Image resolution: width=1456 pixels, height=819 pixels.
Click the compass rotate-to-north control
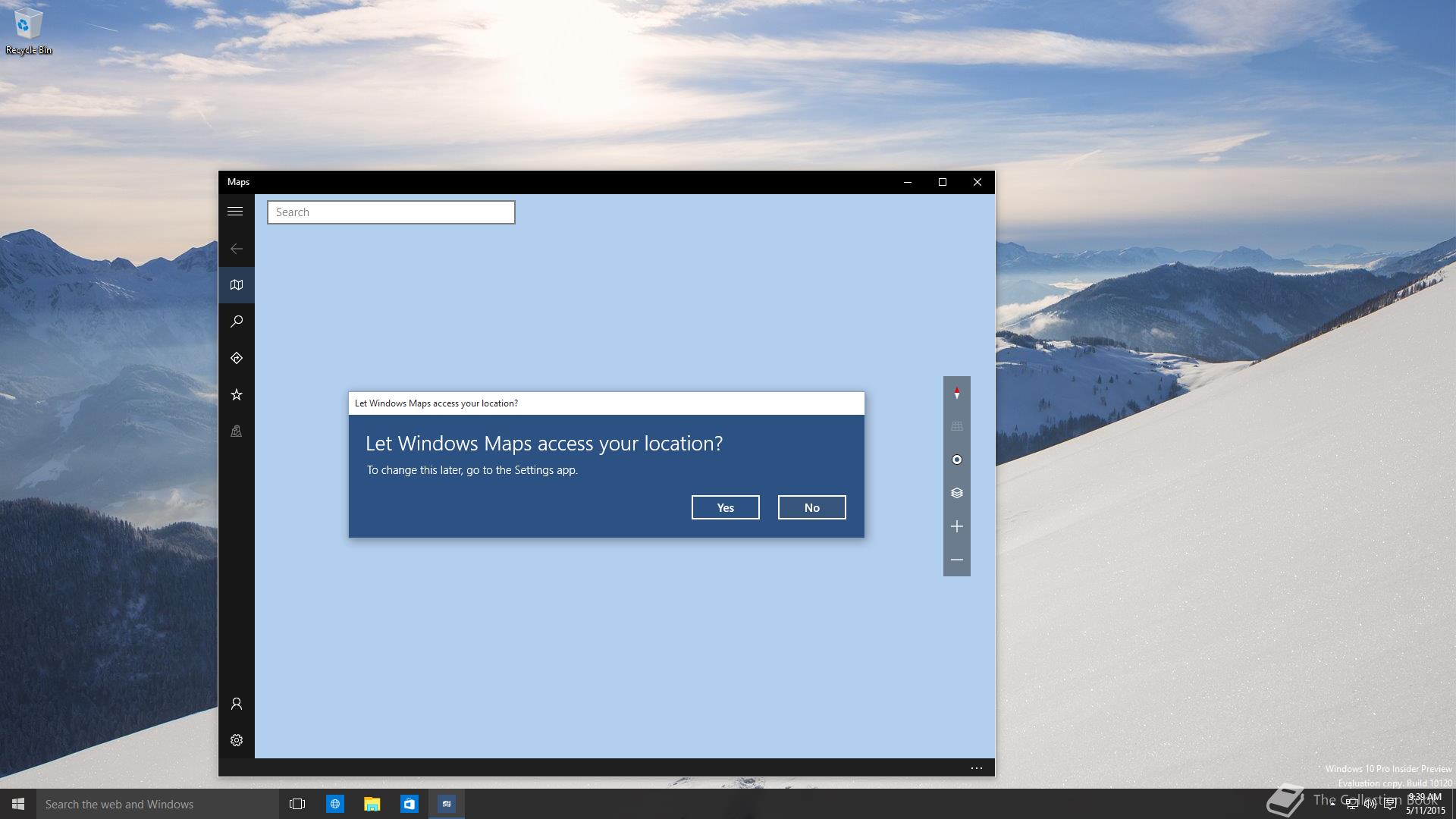(957, 393)
